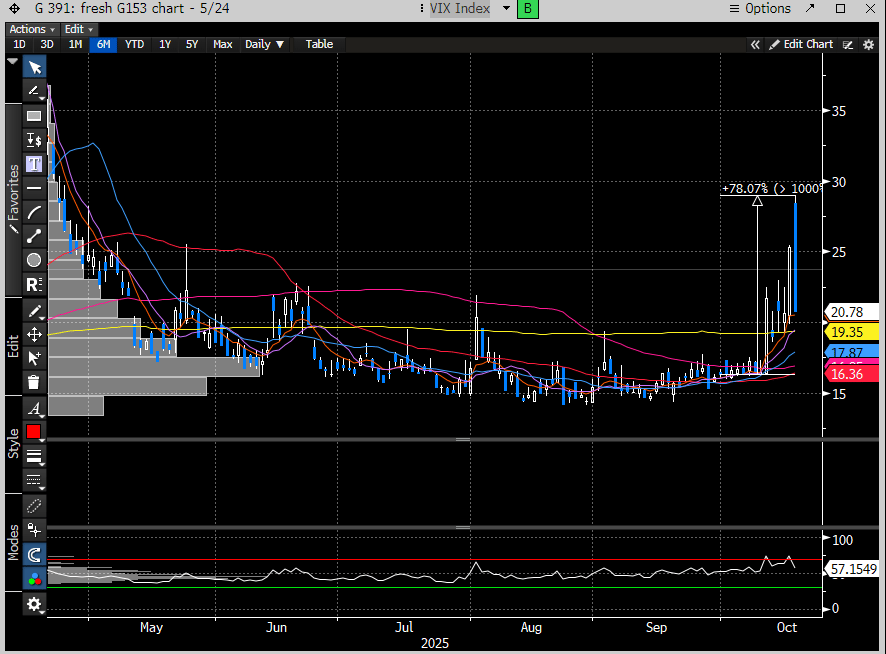The image size is (886, 654).
Task: Toggle the lock crosshair mode
Action: pyautogui.click(x=34, y=529)
